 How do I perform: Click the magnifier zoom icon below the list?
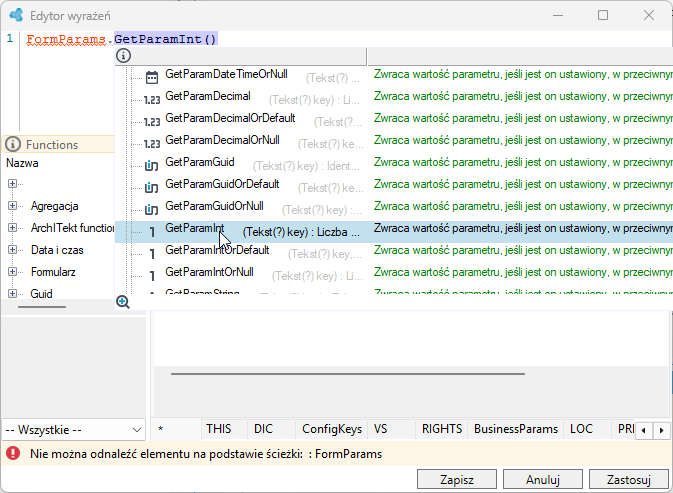click(x=123, y=302)
